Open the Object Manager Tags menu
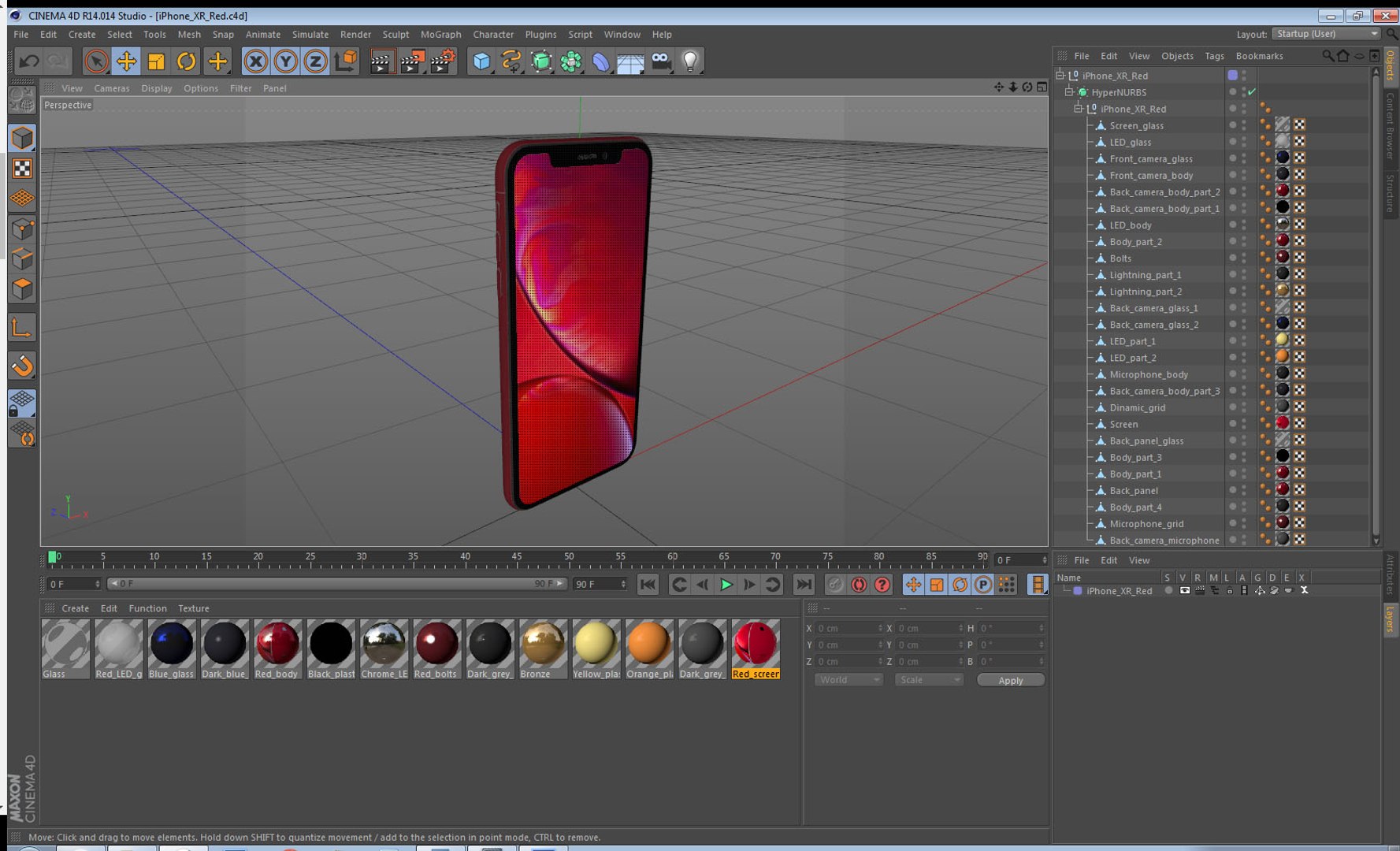 pos(1214,56)
